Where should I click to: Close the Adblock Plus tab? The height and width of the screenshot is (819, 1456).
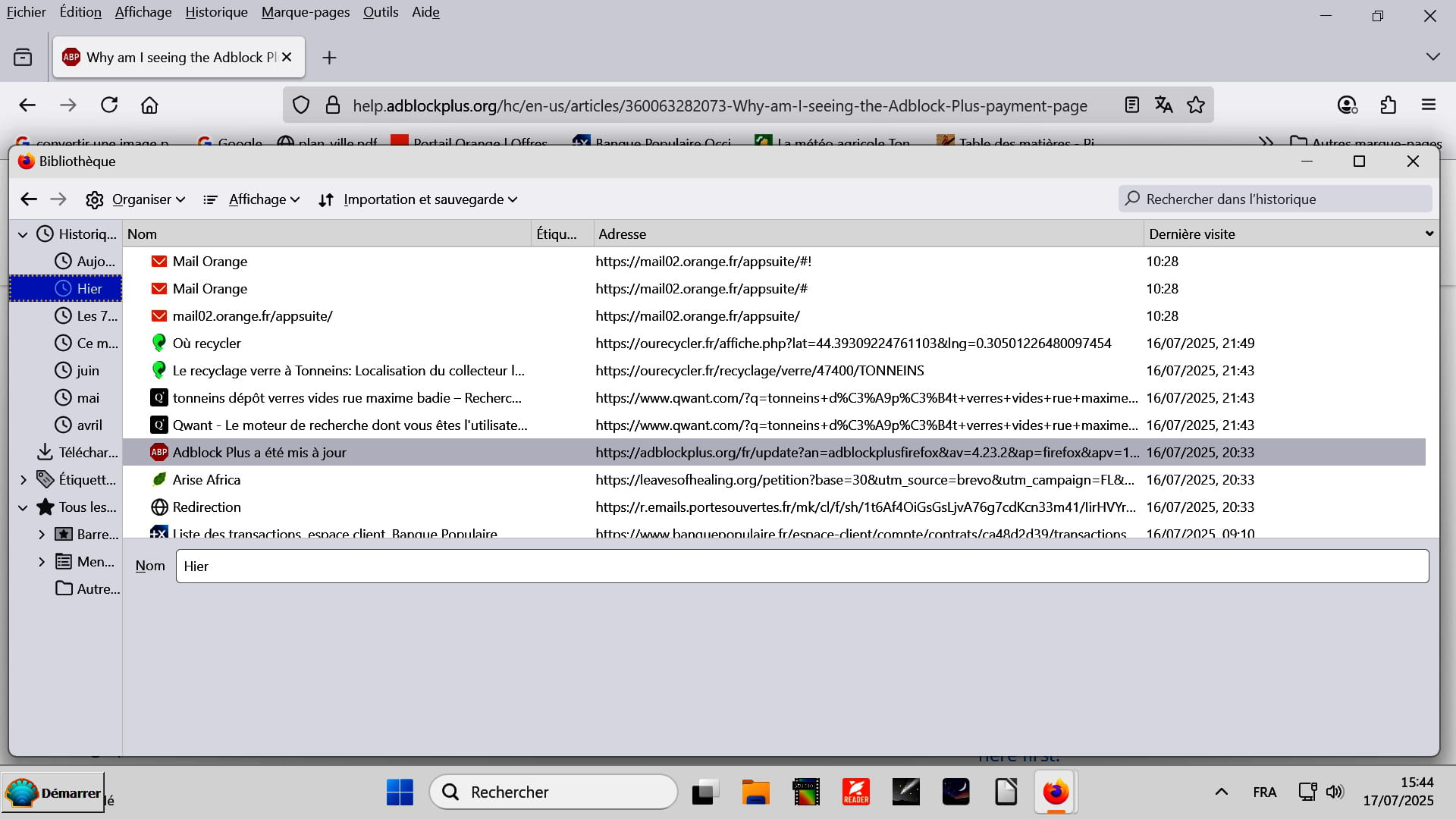287,58
